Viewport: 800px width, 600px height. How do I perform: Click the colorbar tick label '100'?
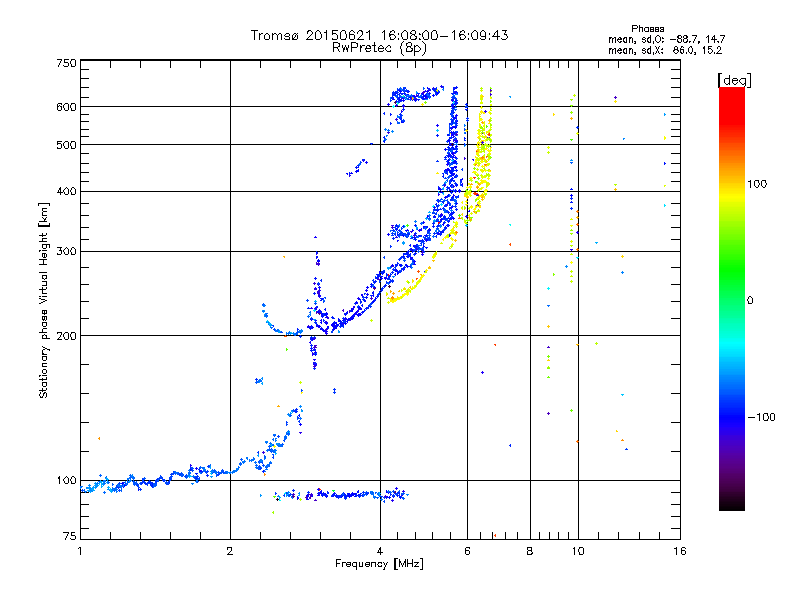(757, 184)
